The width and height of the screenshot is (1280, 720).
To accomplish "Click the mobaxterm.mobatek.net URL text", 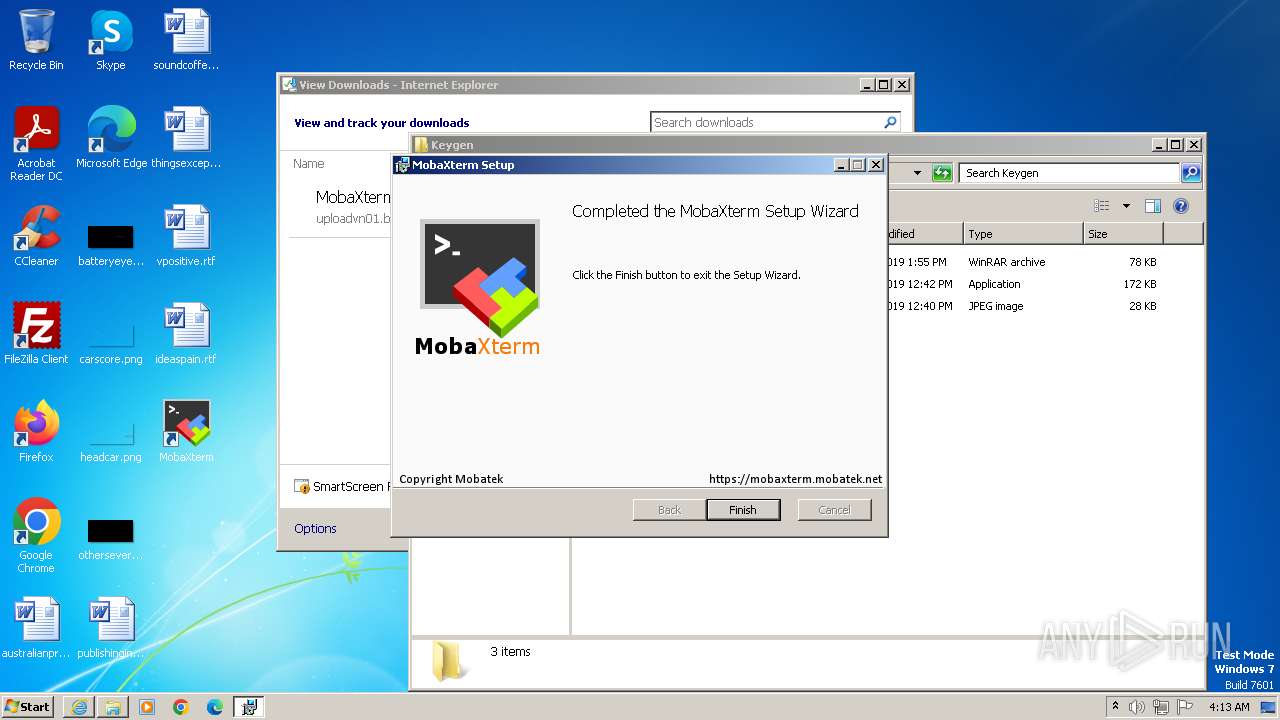I will [x=796, y=479].
